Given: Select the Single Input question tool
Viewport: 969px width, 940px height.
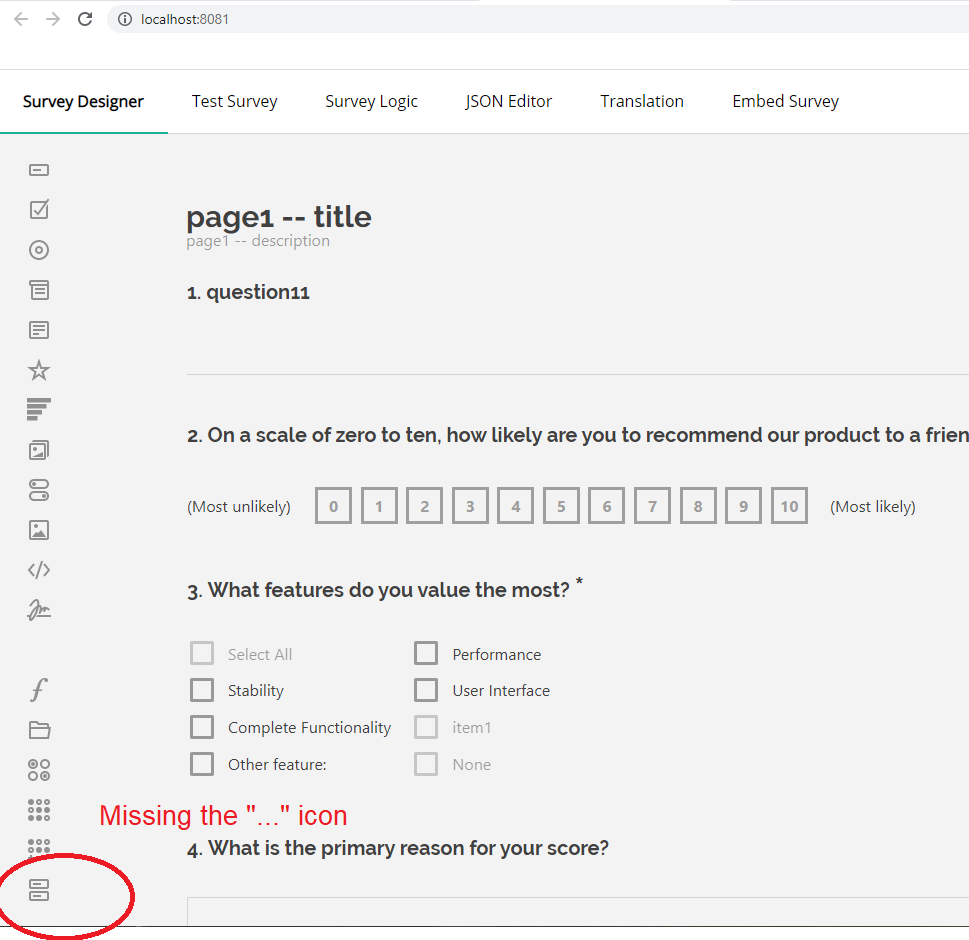Looking at the screenshot, I should 38,169.
